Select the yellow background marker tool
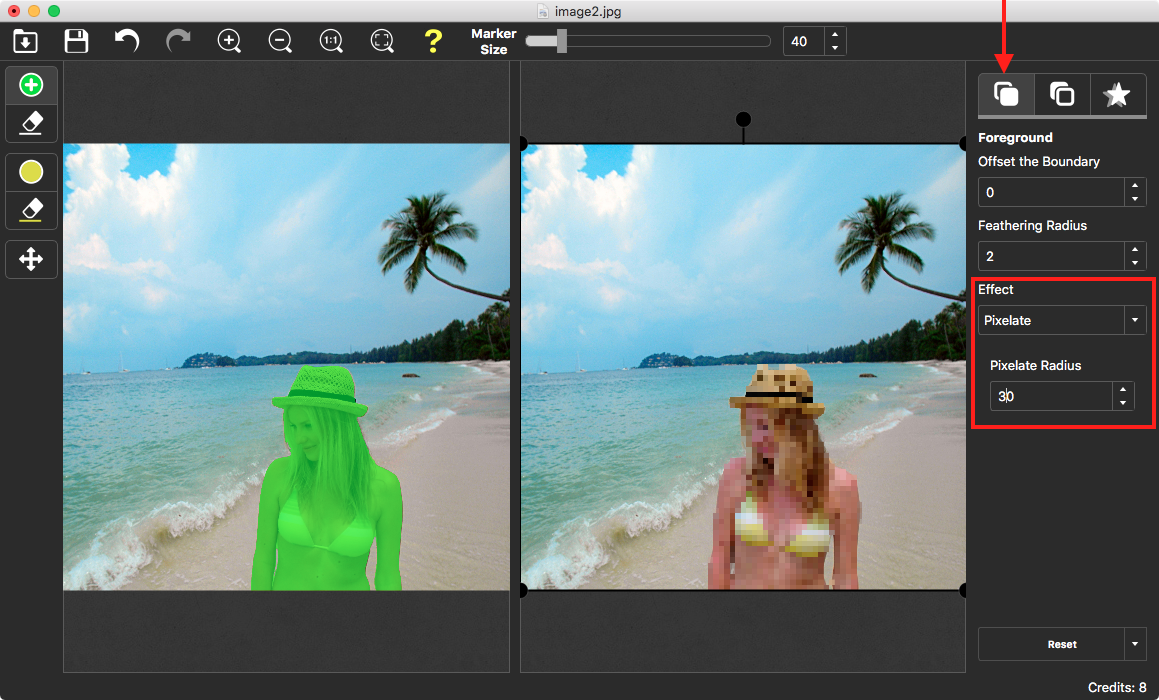 [x=31, y=171]
